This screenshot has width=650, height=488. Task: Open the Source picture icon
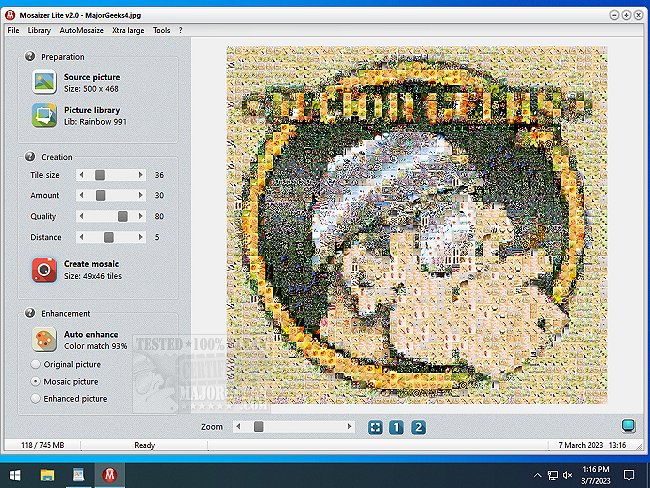click(x=44, y=81)
